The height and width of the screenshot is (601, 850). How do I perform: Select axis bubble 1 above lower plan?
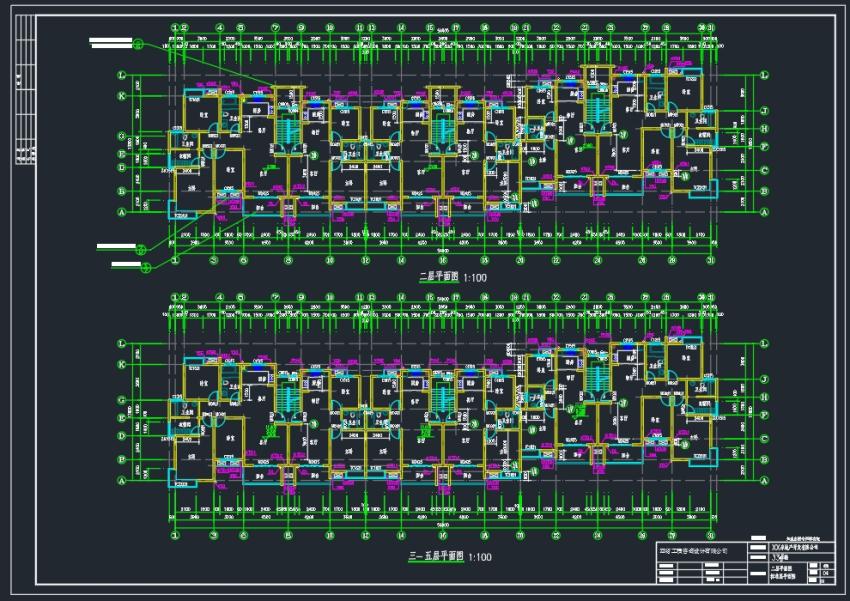coord(175,297)
